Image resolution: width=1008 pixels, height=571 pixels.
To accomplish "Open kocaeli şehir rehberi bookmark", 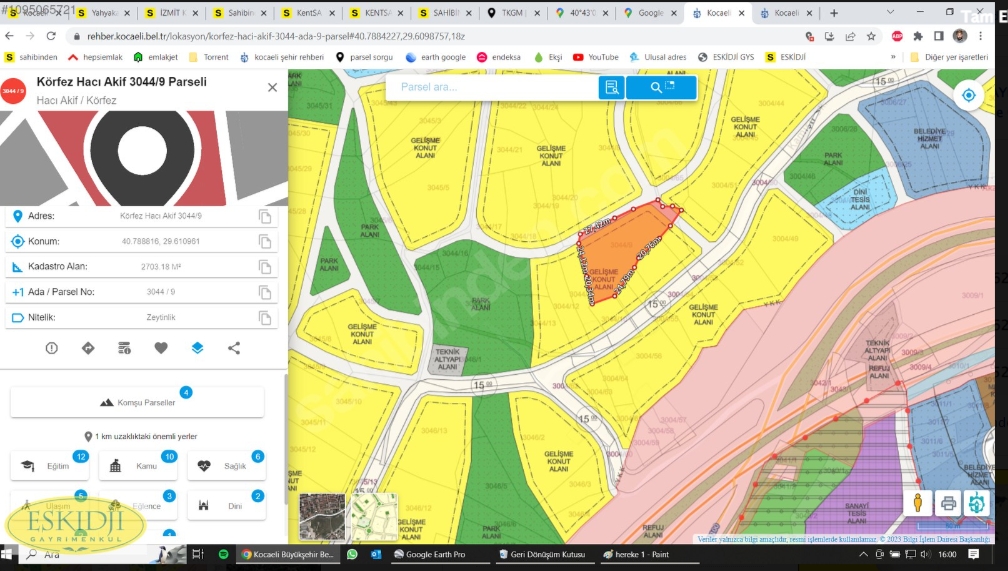I will coord(282,57).
